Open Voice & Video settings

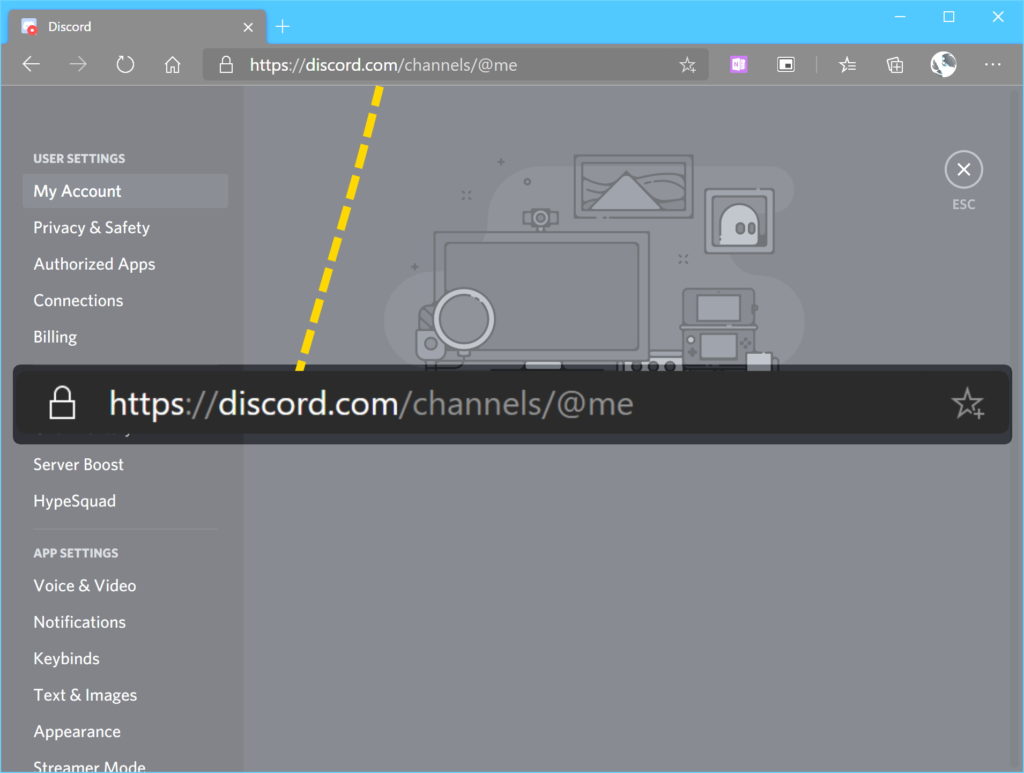click(85, 586)
